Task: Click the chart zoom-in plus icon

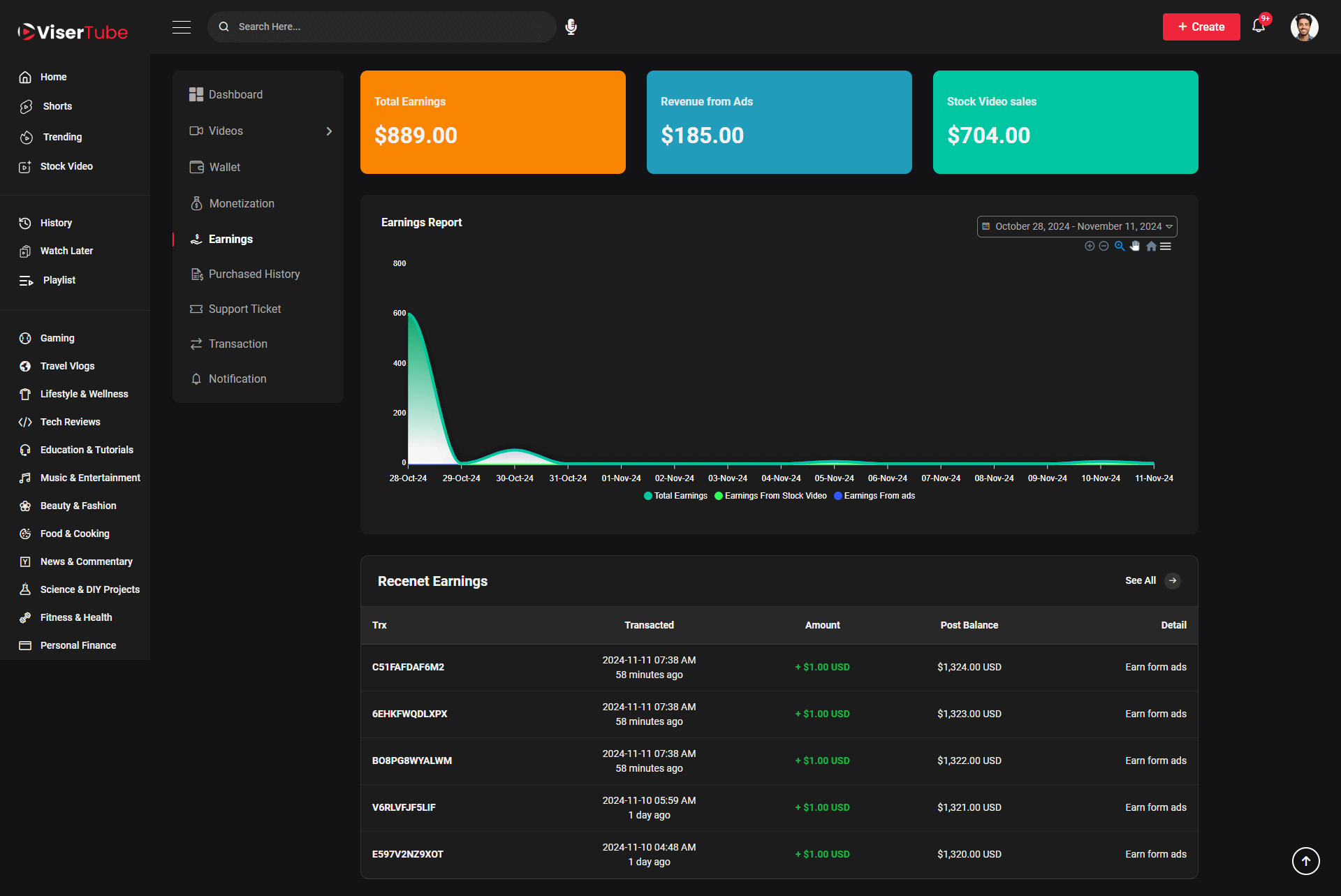Action: 1090,246
